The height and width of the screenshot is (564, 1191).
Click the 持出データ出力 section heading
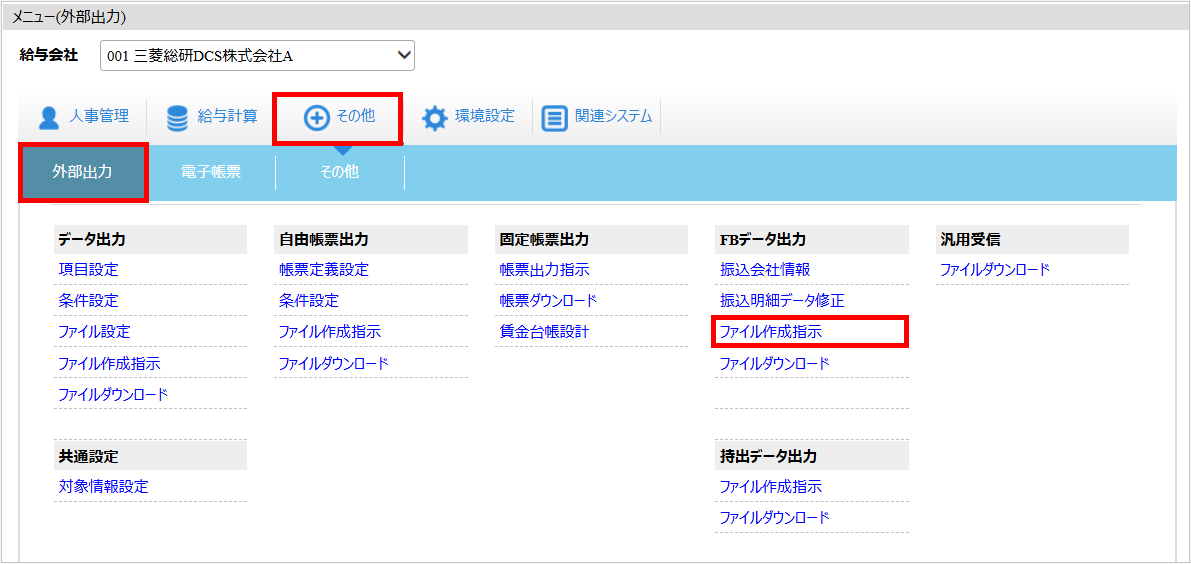[768, 456]
